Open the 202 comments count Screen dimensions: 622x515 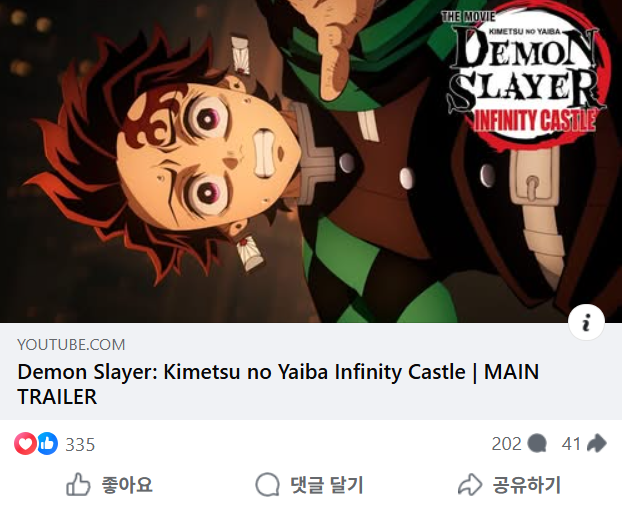pos(506,444)
